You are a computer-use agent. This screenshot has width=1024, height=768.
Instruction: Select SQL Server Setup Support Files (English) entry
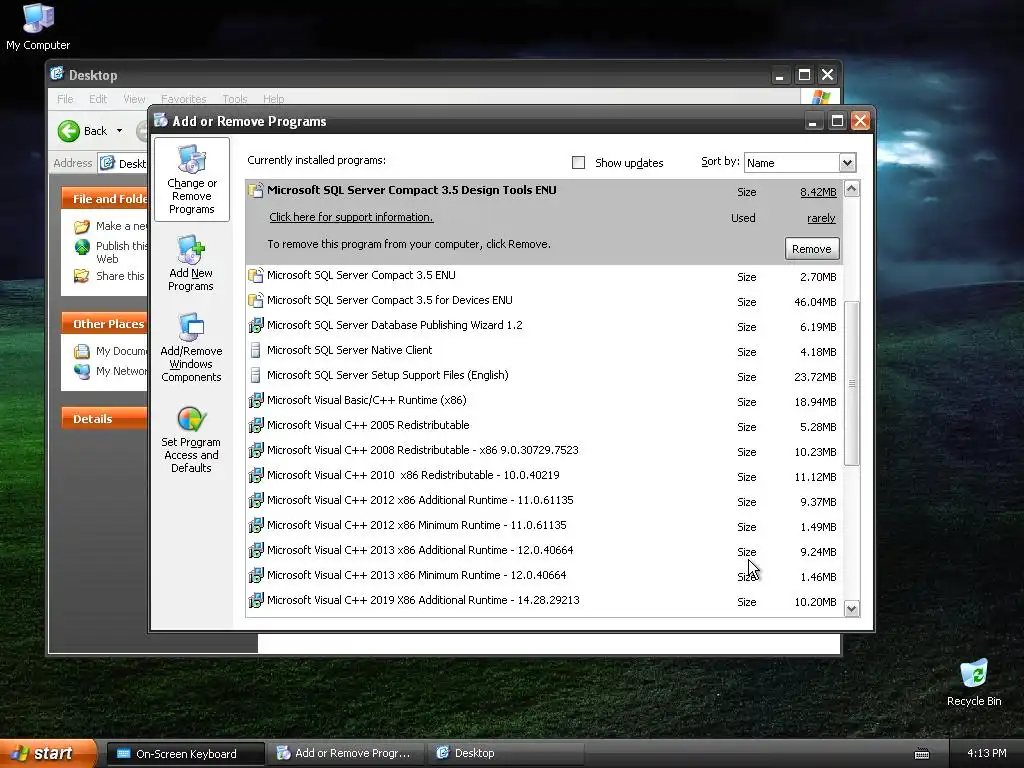544,376
